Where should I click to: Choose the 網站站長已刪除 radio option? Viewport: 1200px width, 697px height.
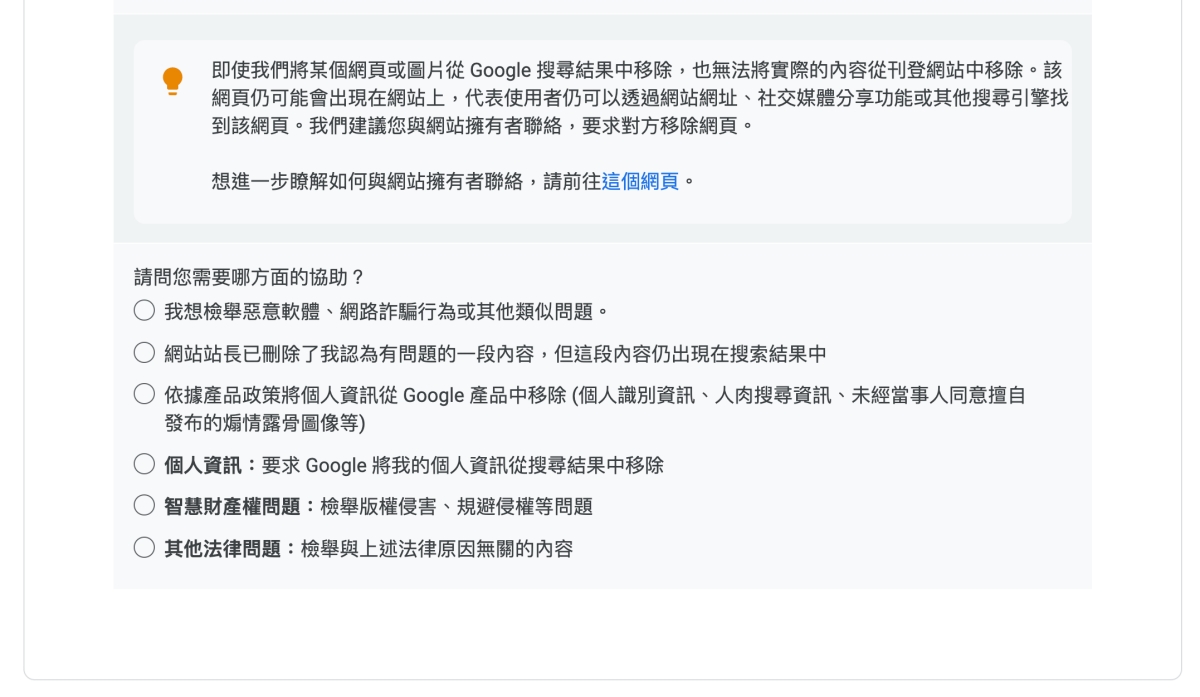pyautogui.click(x=144, y=353)
